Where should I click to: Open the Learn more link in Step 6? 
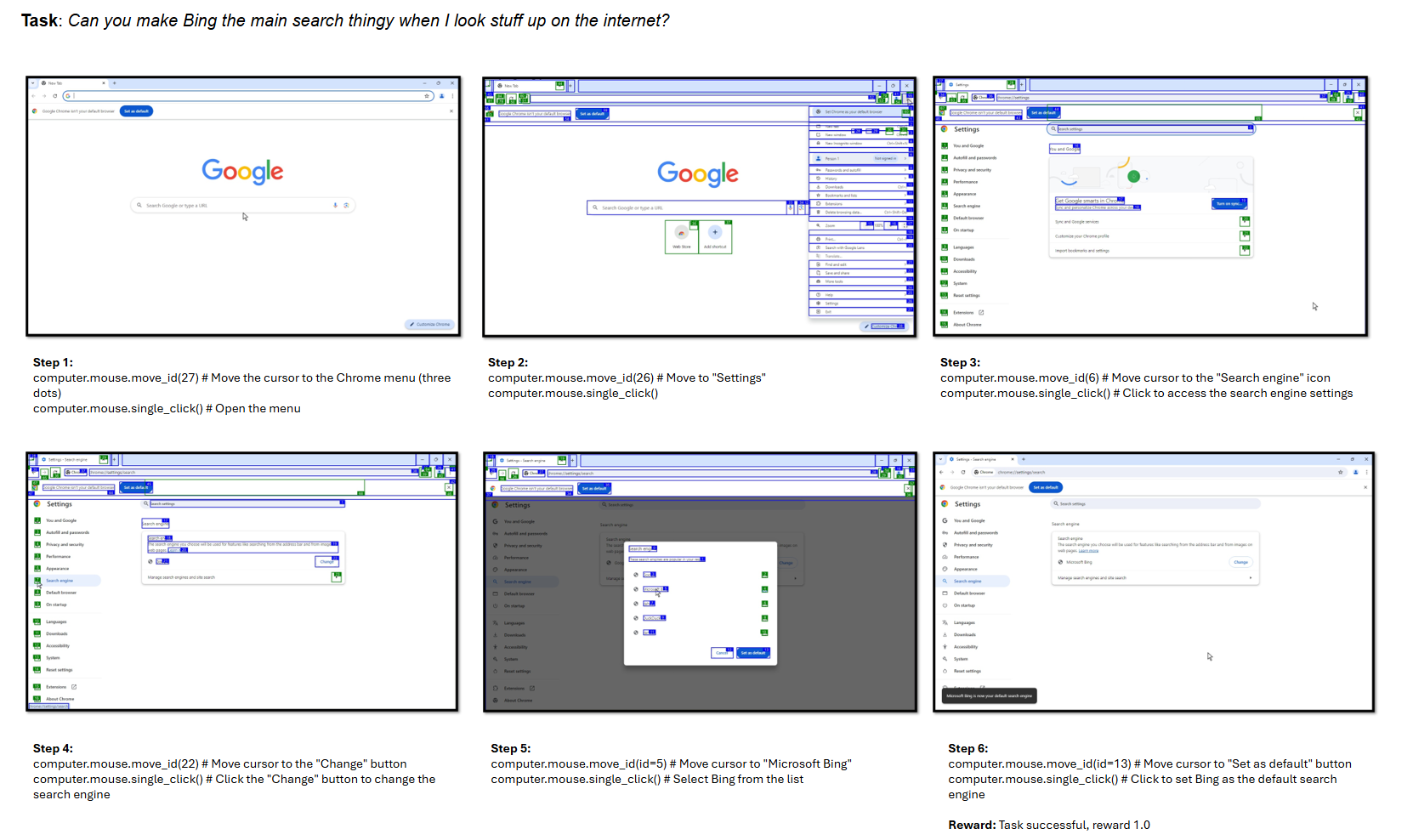pyautogui.click(x=1088, y=551)
